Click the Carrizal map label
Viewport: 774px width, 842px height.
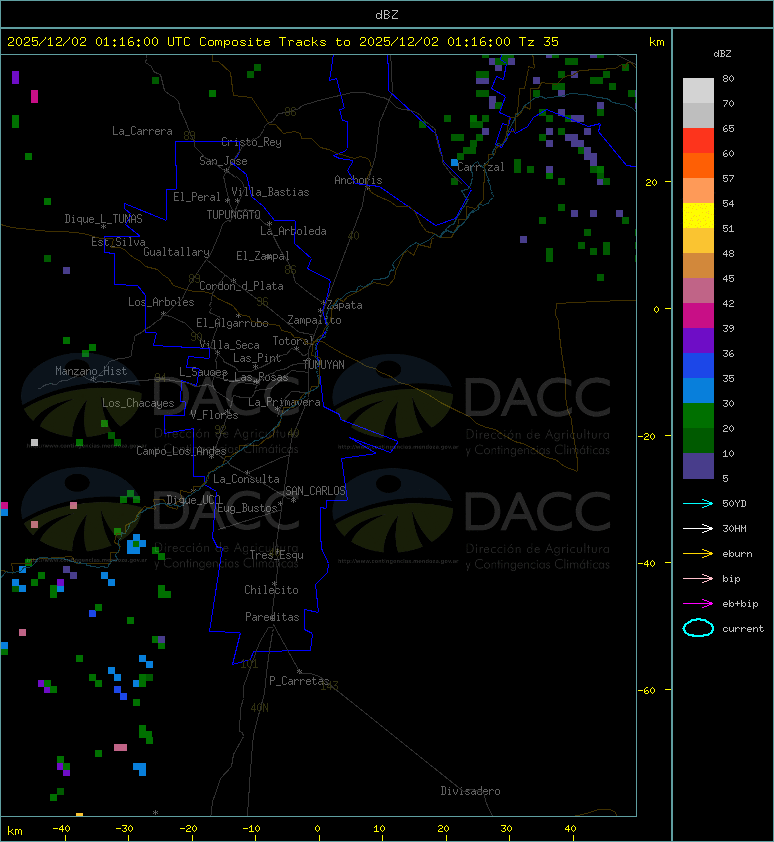[481, 167]
